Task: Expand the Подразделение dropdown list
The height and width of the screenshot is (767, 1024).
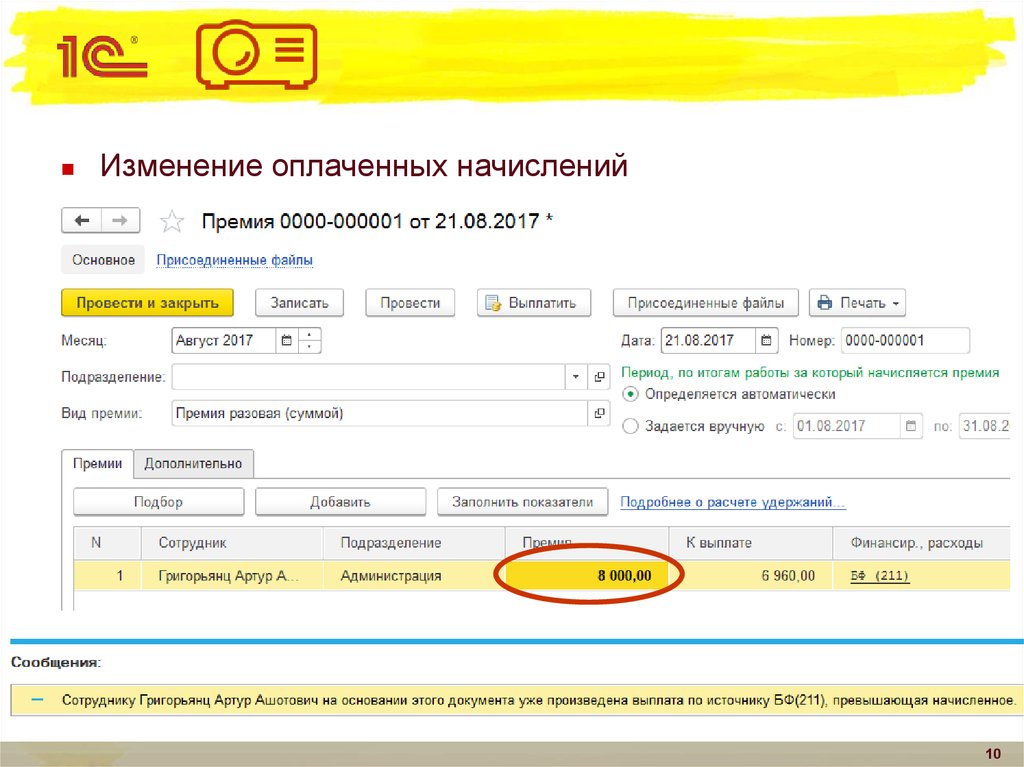Action: pyautogui.click(x=576, y=377)
